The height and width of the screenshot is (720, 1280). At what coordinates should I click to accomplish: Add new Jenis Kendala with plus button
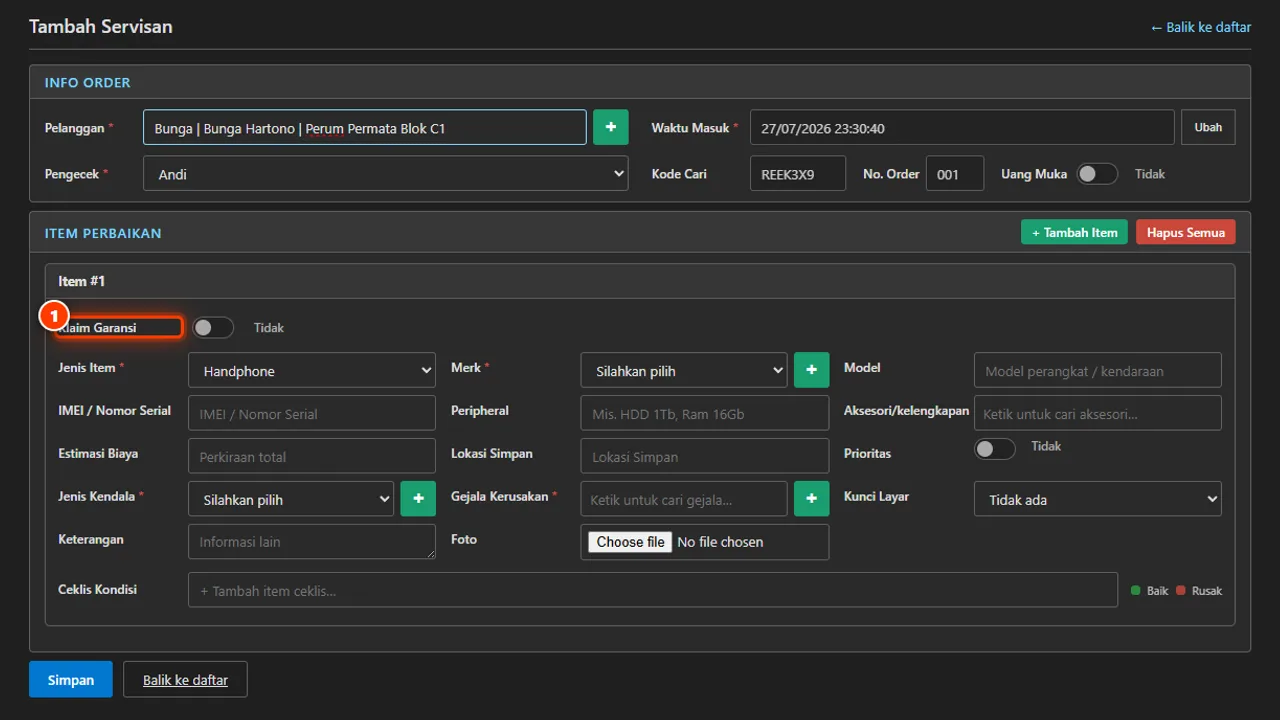click(418, 499)
